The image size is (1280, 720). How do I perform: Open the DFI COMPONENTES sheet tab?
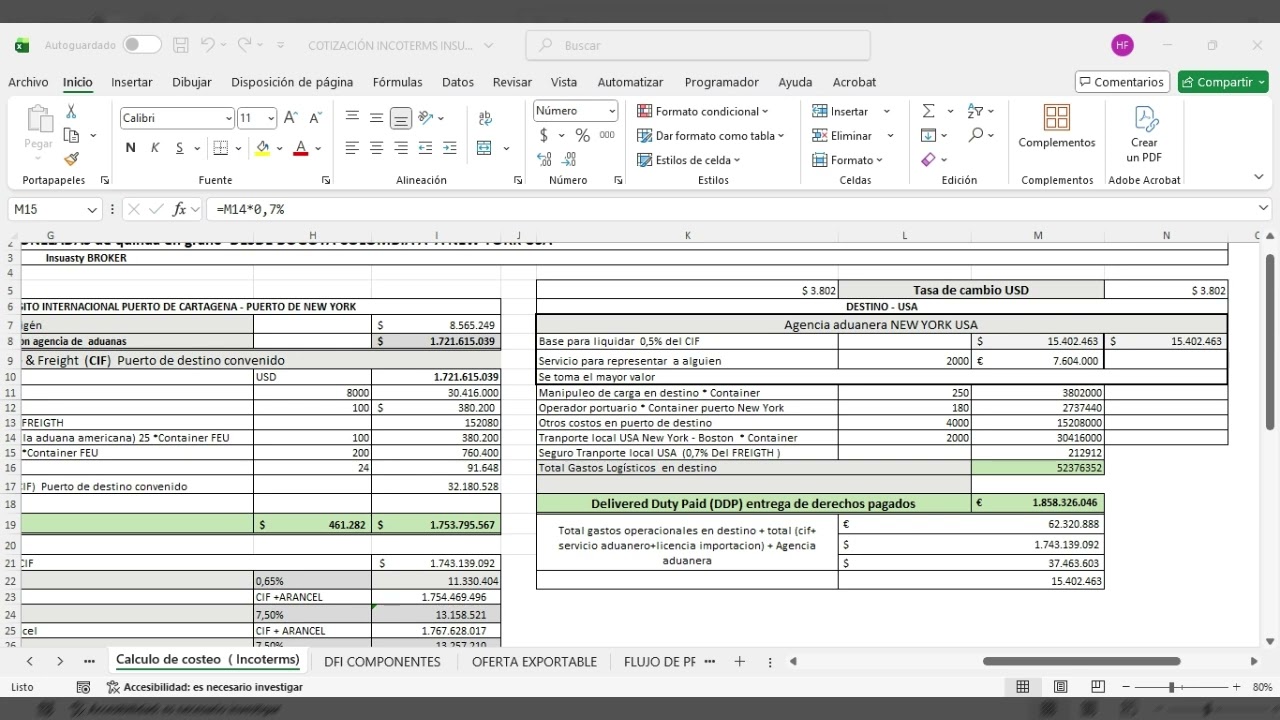click(382, 661)
